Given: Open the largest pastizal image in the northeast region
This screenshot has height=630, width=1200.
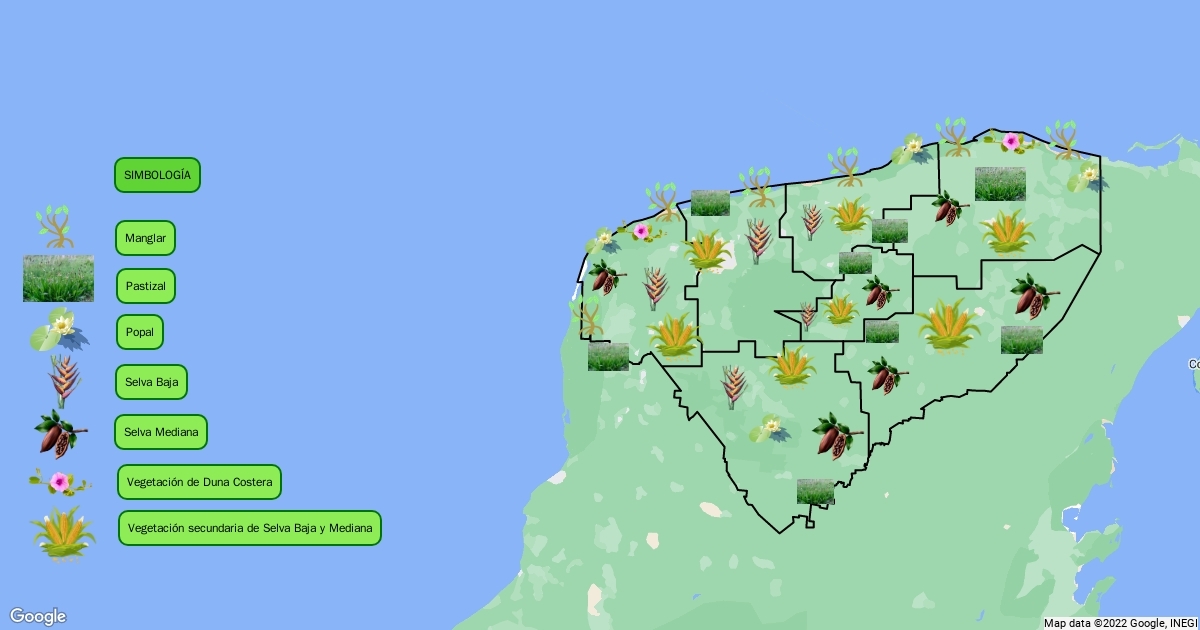Looking at the screenshot, I should (1000, 184).
